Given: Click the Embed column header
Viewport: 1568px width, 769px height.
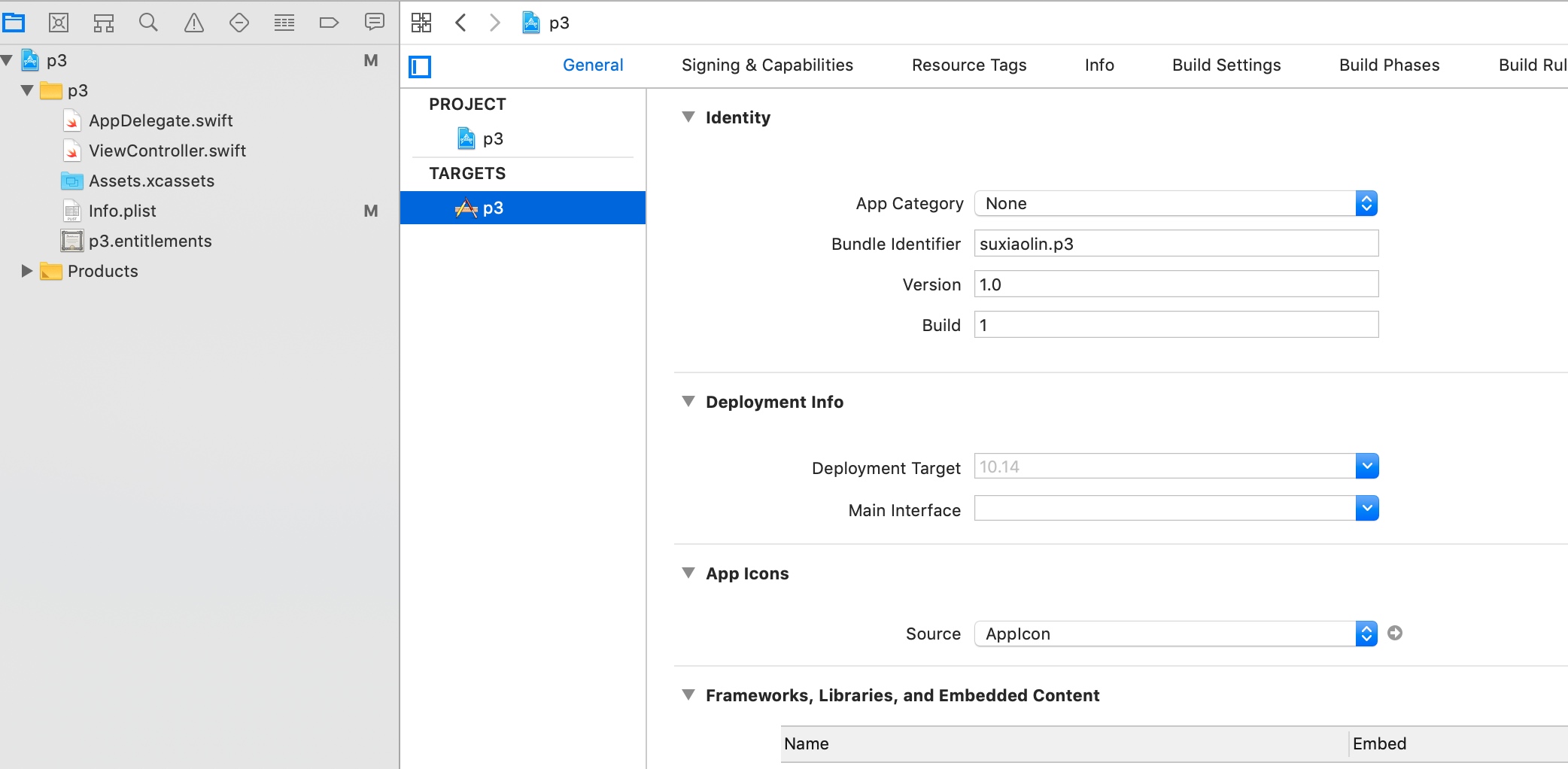Looking at the screenshot, I should tap(1458, 743).
